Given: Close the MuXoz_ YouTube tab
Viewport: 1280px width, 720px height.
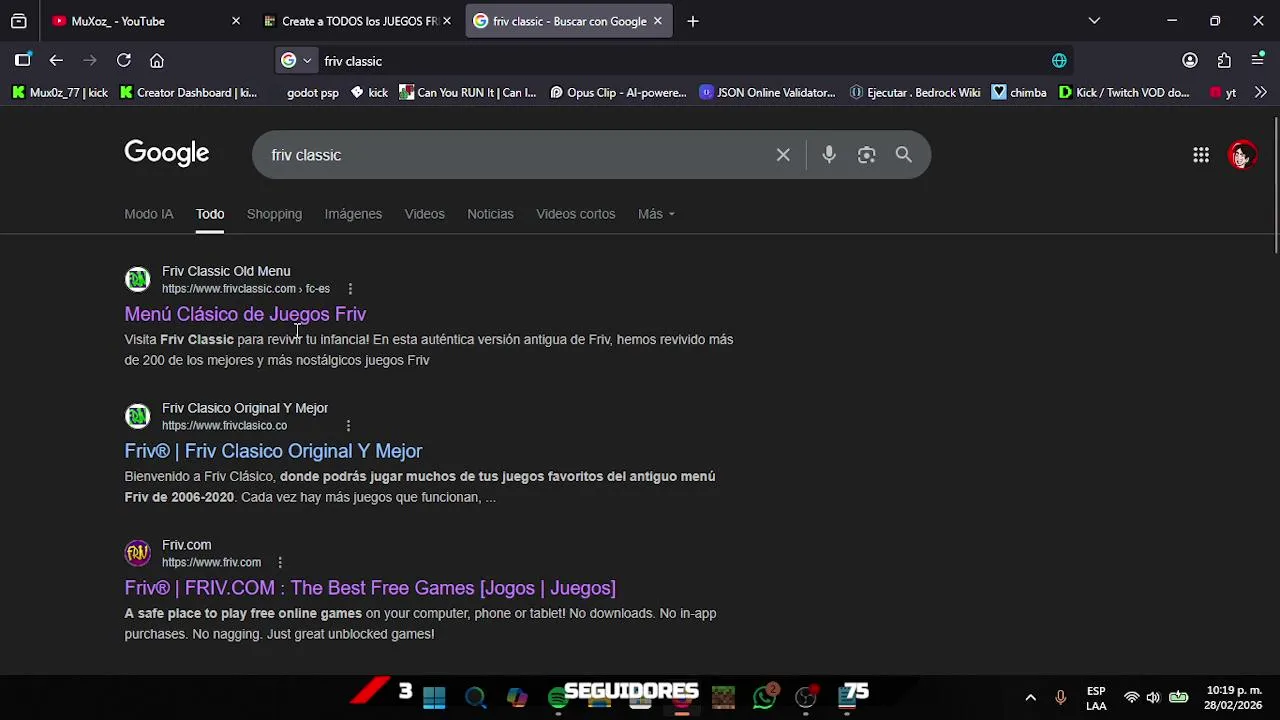Looking at the screenshot, I should pyautogui.click(x=236, y=21).
